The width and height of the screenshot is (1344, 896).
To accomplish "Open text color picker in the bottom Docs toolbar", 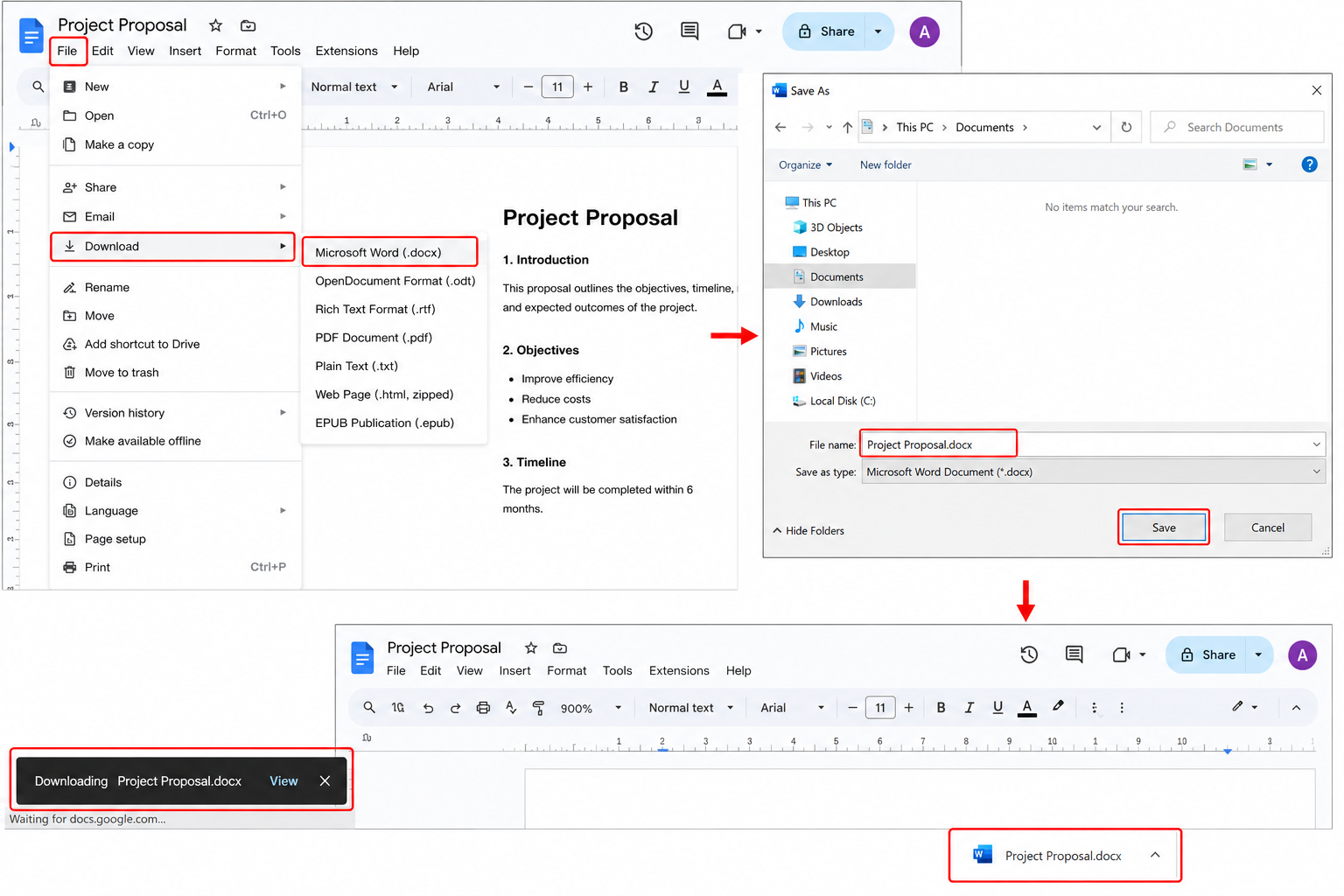I will pyautogui.click(x=1027, y=708).
